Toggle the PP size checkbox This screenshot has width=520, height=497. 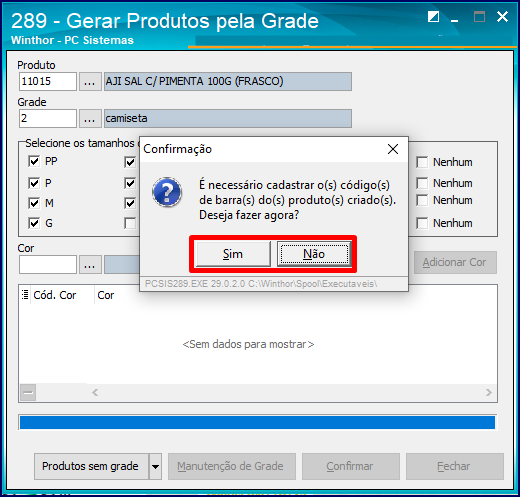click(34, 161)
